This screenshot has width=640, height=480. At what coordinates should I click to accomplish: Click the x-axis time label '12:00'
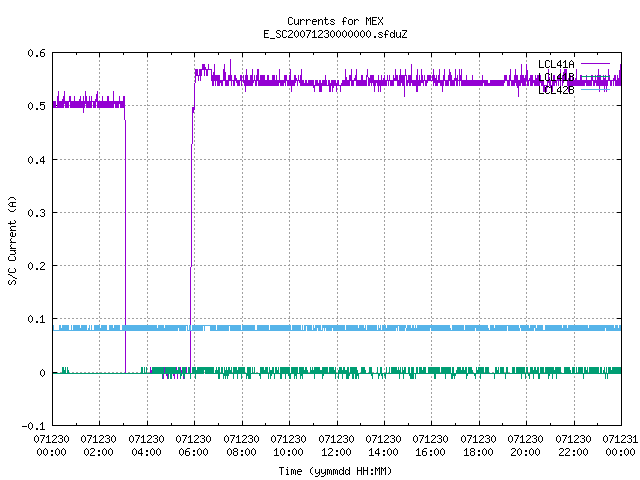336,452
